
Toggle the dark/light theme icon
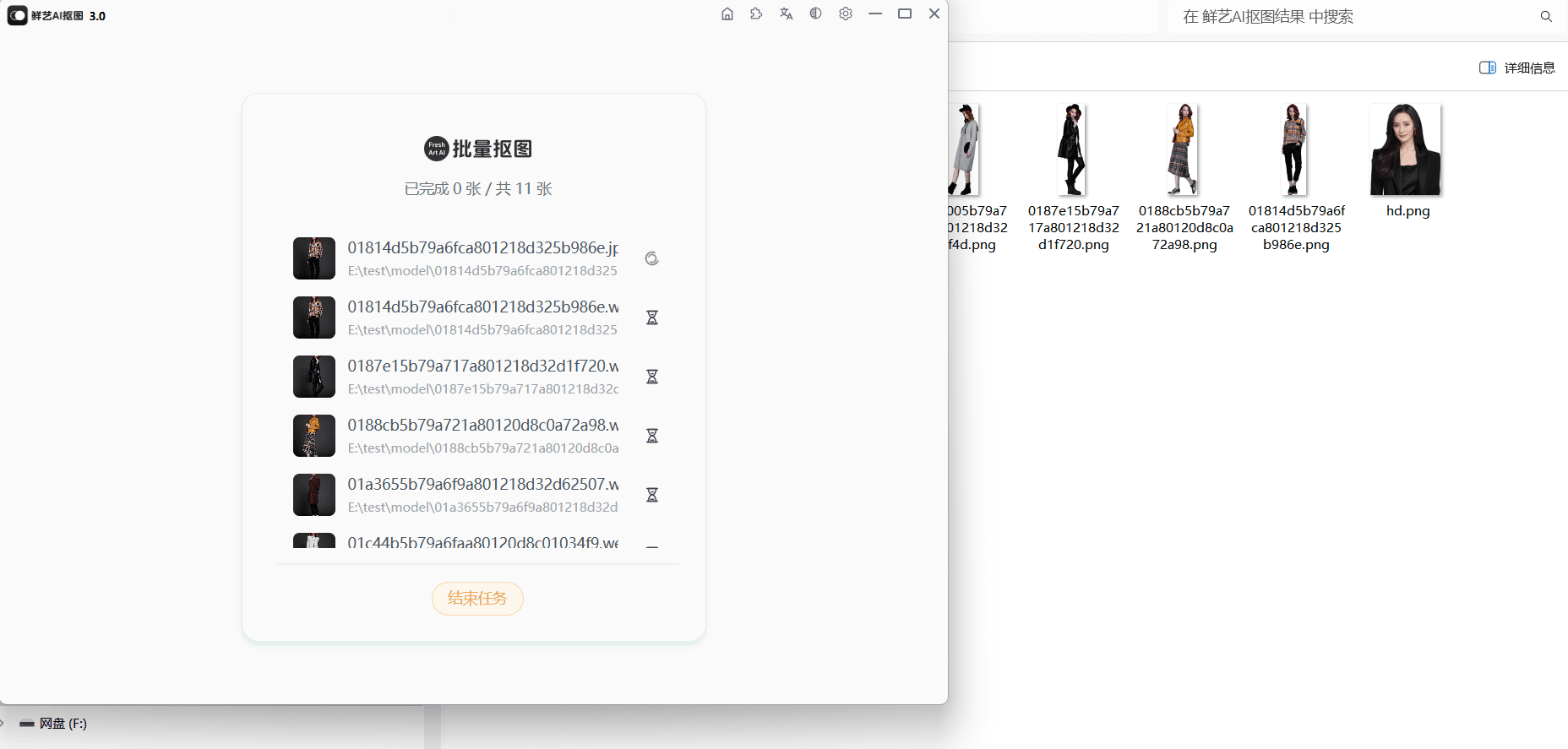(x=815, y=14)
